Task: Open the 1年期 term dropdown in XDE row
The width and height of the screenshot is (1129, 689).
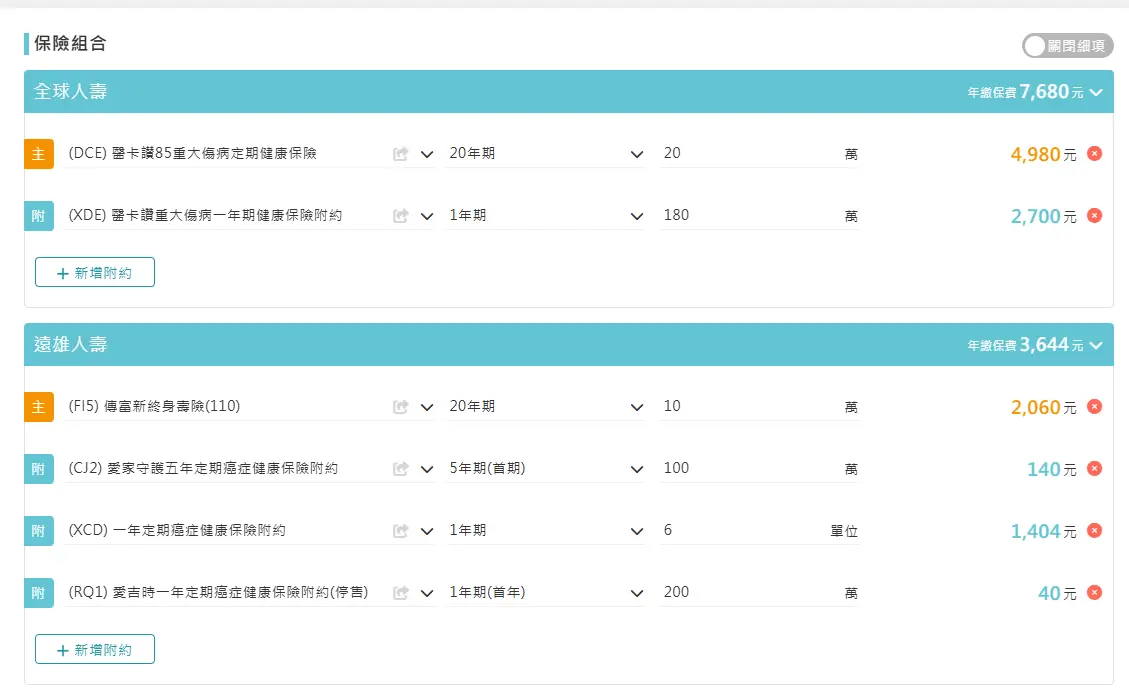Action: [545, 215]
